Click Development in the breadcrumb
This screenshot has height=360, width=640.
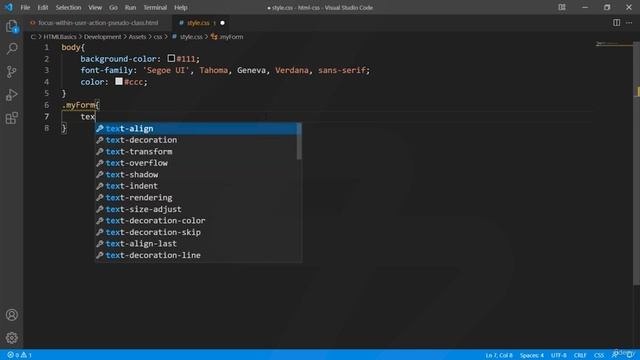[102, 37]
